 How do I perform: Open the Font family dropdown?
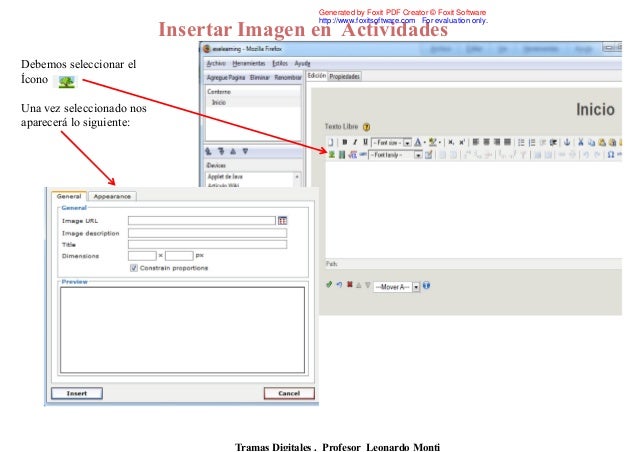click(x=395, y=155)
